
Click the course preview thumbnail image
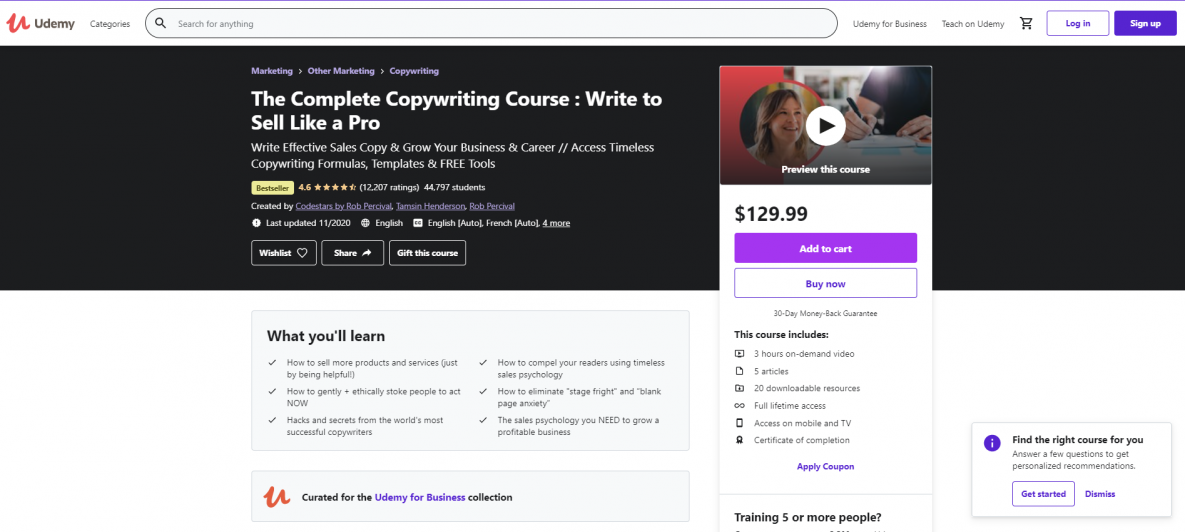pyautogui.click(x=825, y=125)
